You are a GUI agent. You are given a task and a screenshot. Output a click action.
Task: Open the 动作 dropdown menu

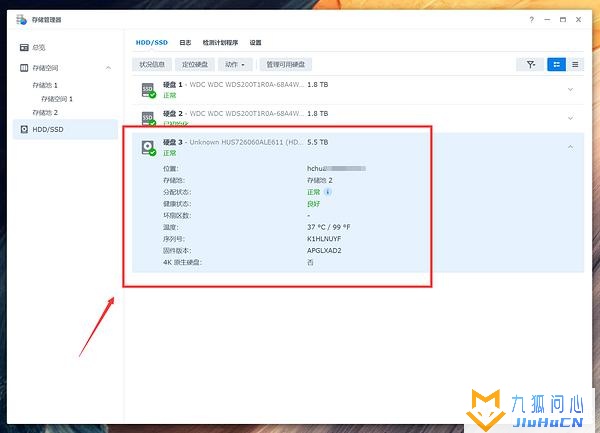235,65
